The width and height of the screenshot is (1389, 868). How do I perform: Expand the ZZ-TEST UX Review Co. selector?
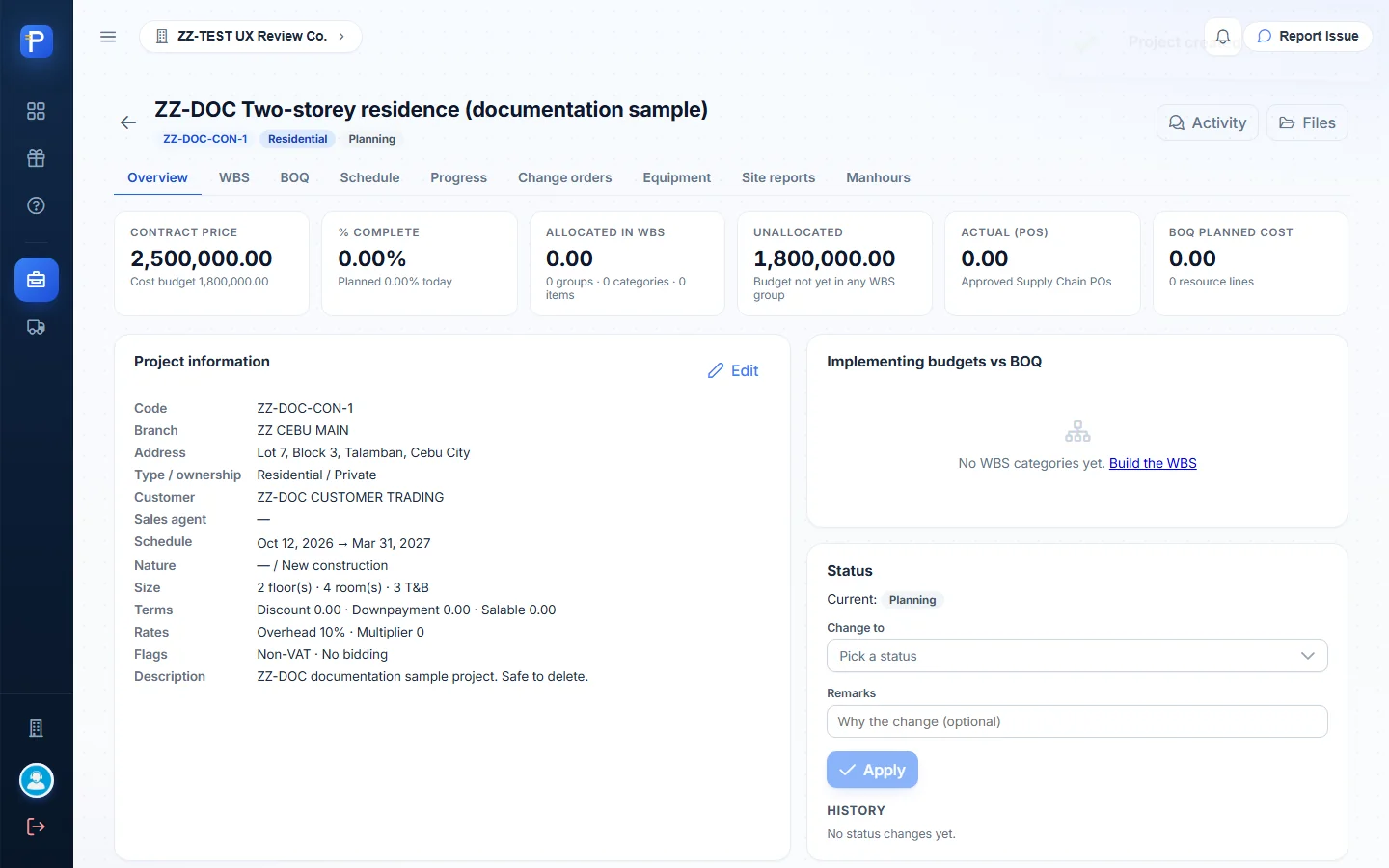[x=251, y=37]
